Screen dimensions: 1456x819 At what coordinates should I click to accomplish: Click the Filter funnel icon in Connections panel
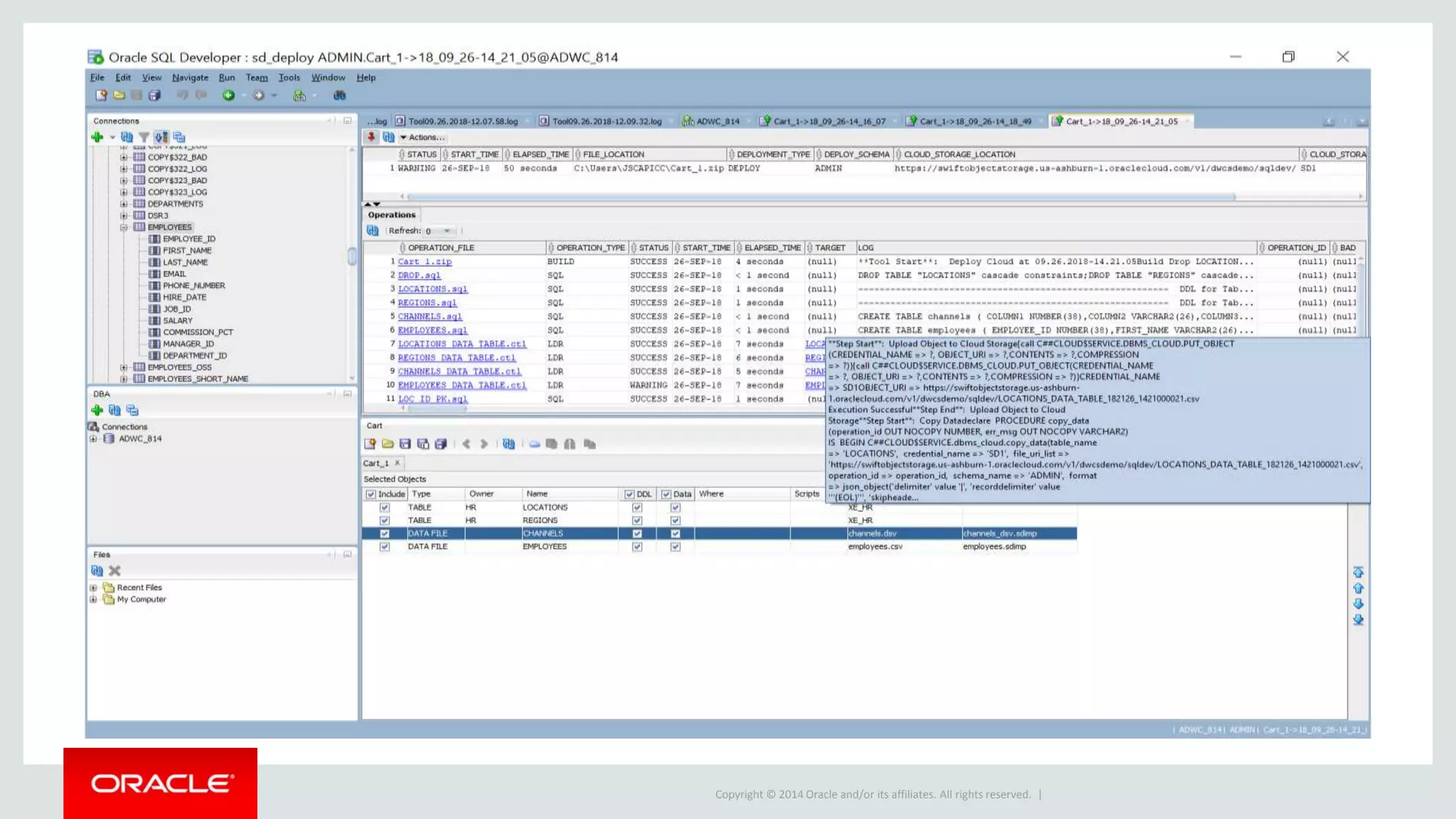[x=144, y=137]
